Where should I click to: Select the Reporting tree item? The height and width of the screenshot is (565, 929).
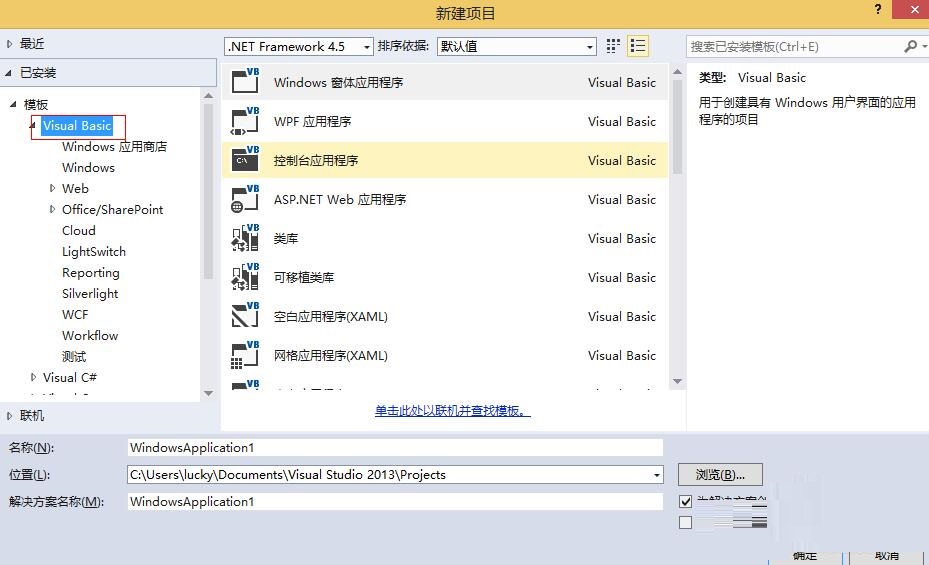pos(91,272)
